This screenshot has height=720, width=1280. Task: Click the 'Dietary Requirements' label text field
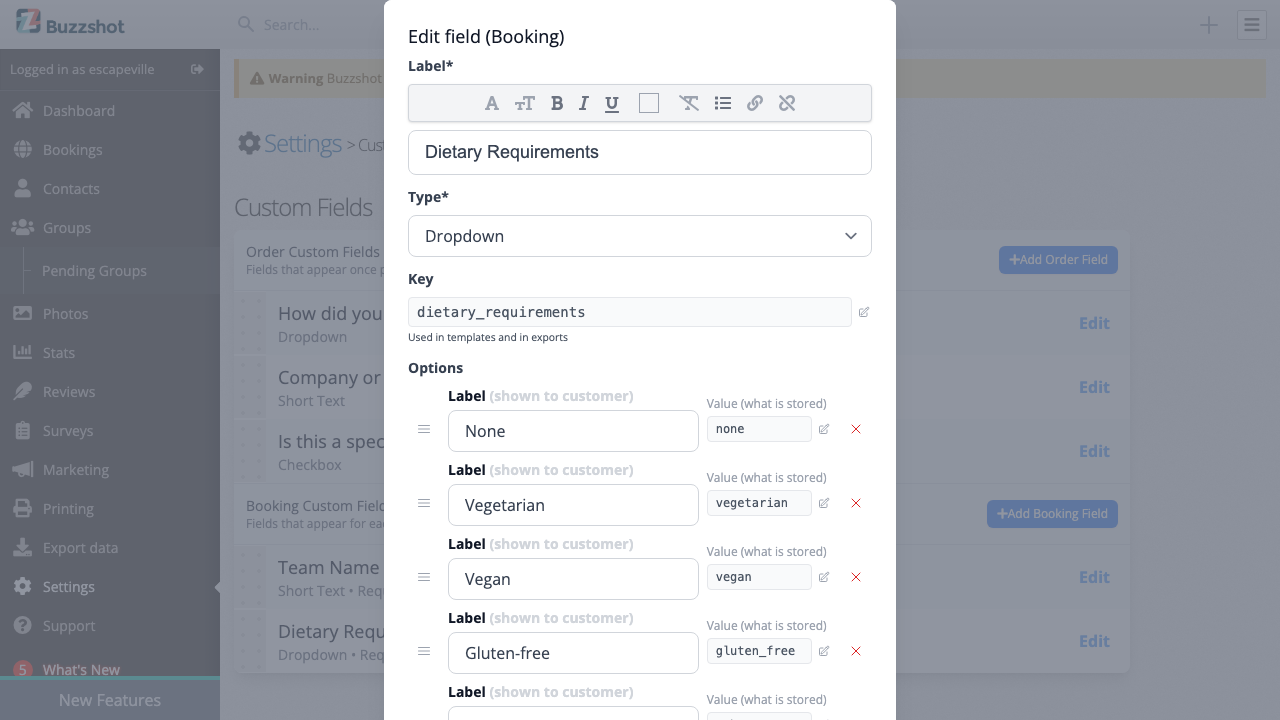coord(640,152)
